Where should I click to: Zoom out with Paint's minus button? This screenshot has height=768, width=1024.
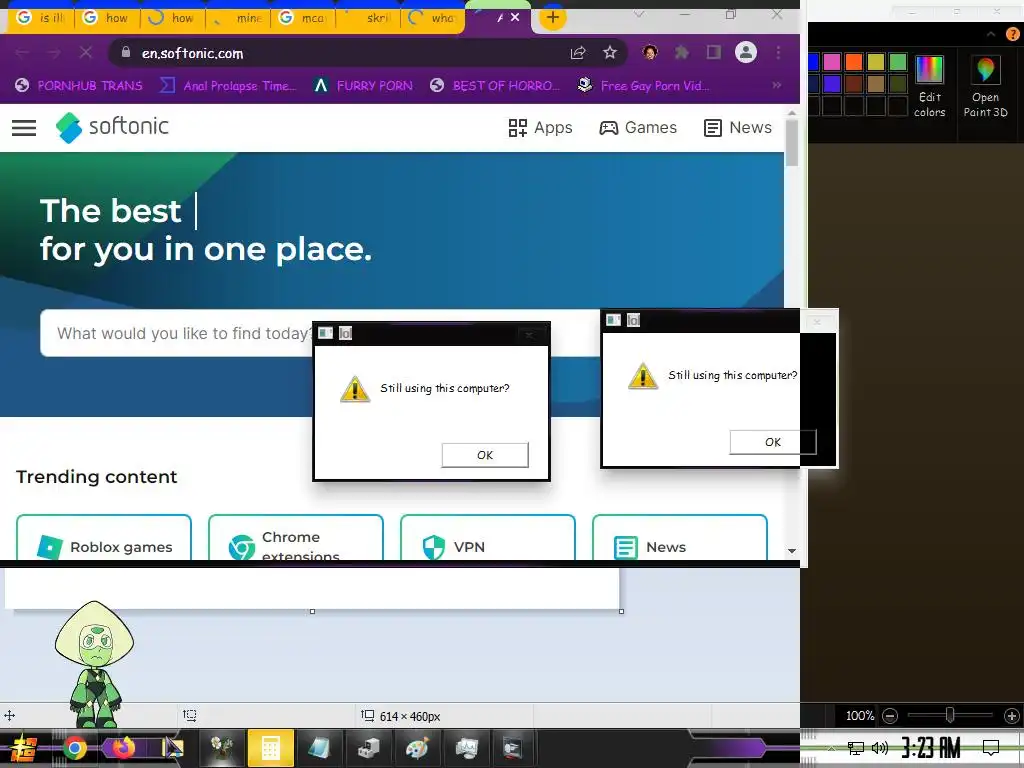pos(889,716)
